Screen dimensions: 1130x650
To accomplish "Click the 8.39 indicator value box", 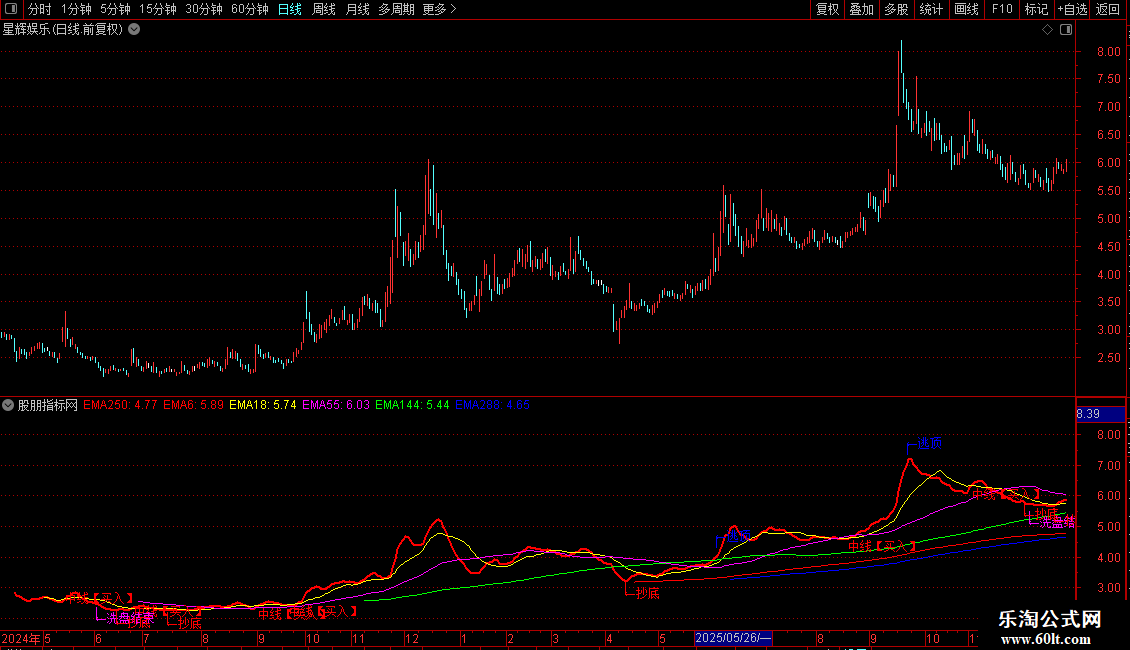I will (x=1100, y=414).
